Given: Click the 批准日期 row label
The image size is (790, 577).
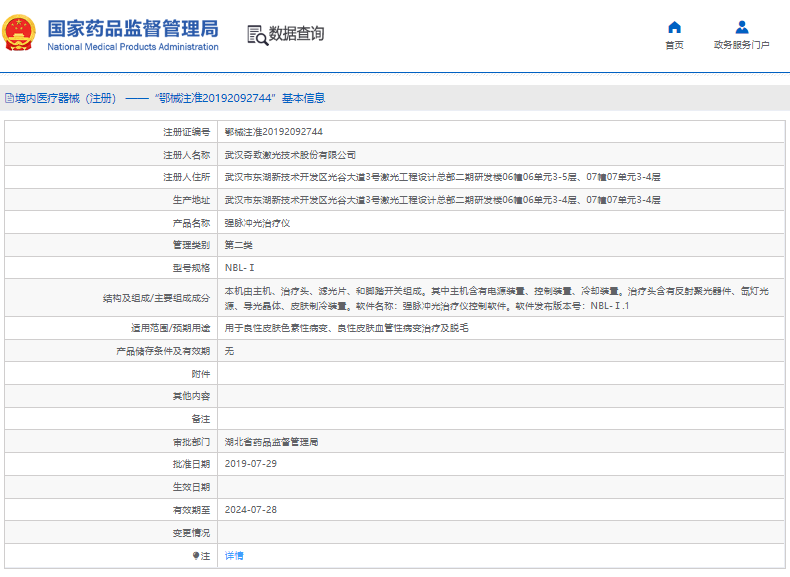Looking at the screenshot, I should pos(191,464).
